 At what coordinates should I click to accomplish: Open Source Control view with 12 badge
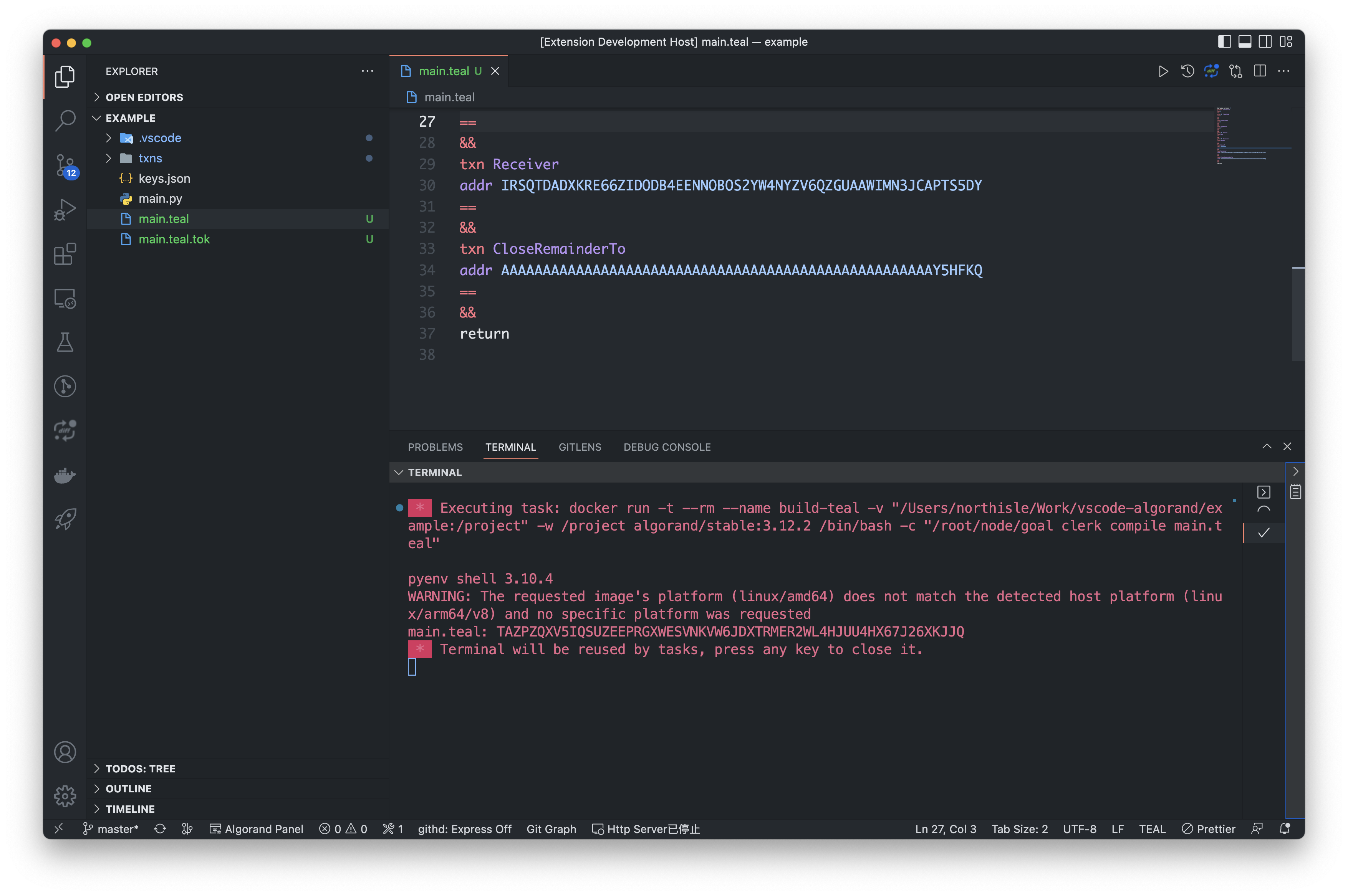point(65,165)
